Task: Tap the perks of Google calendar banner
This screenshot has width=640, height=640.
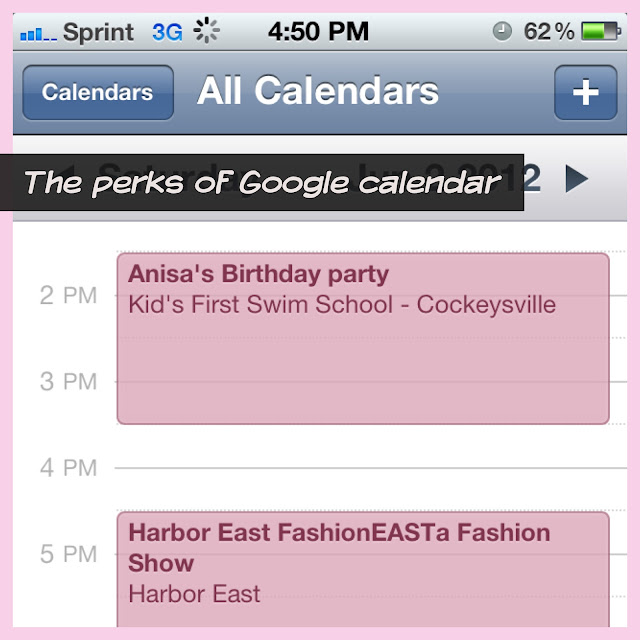Action: (262, 183)
